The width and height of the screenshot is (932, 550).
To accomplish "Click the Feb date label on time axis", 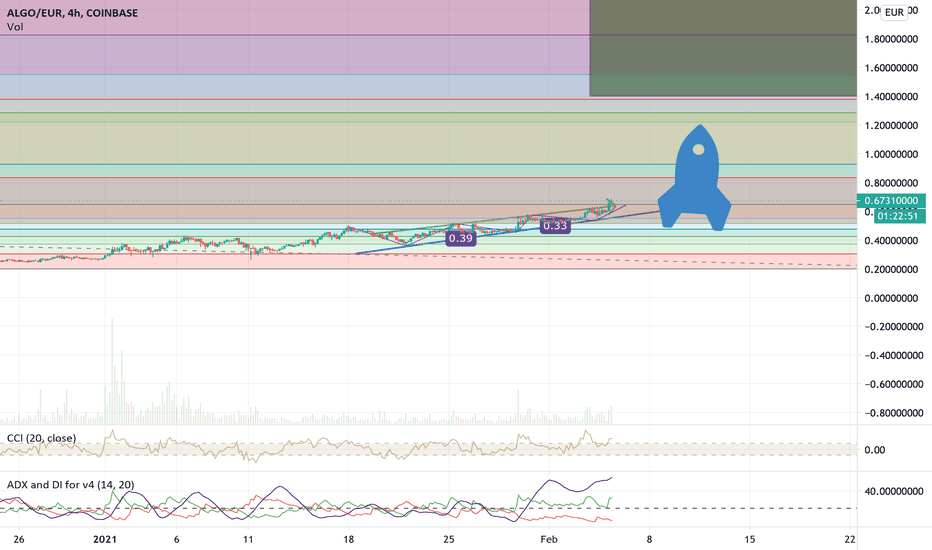I will [x=549, y=539].
